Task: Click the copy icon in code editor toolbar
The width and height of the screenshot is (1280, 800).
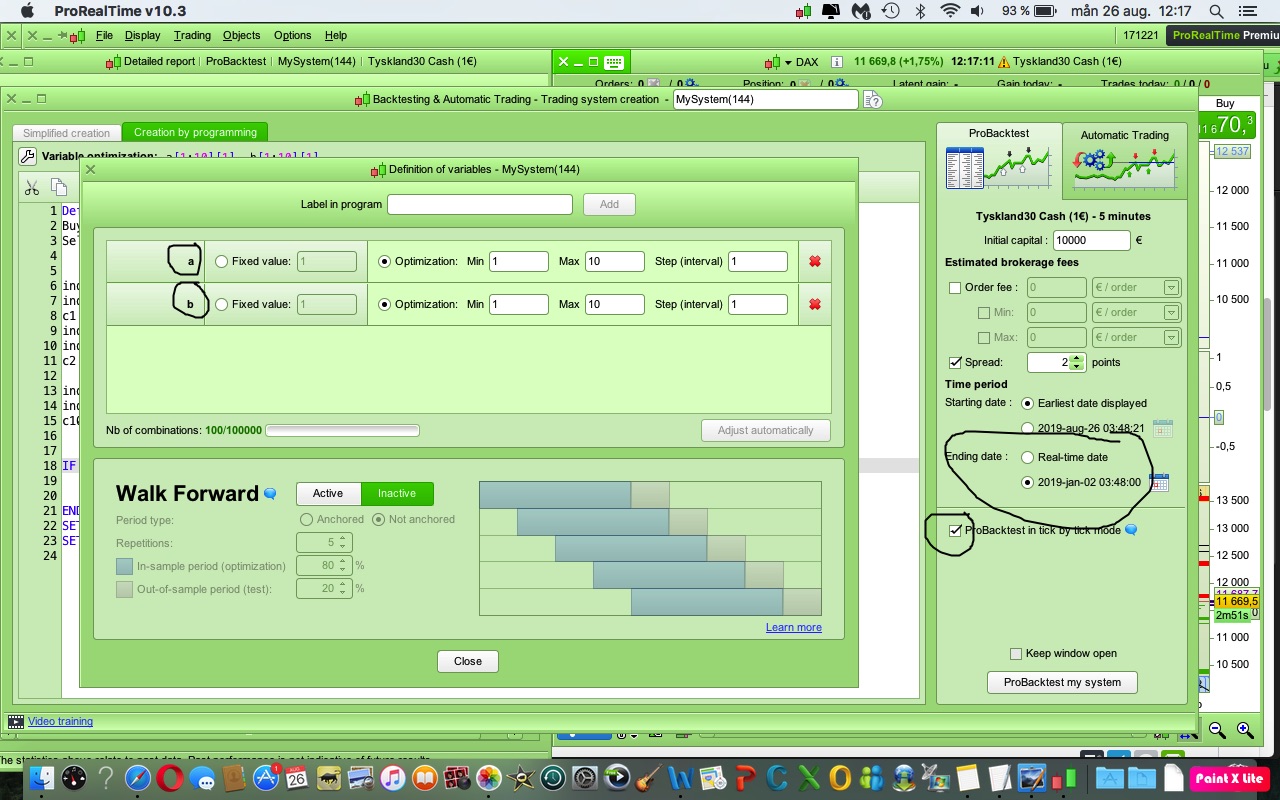Action: 59,187
